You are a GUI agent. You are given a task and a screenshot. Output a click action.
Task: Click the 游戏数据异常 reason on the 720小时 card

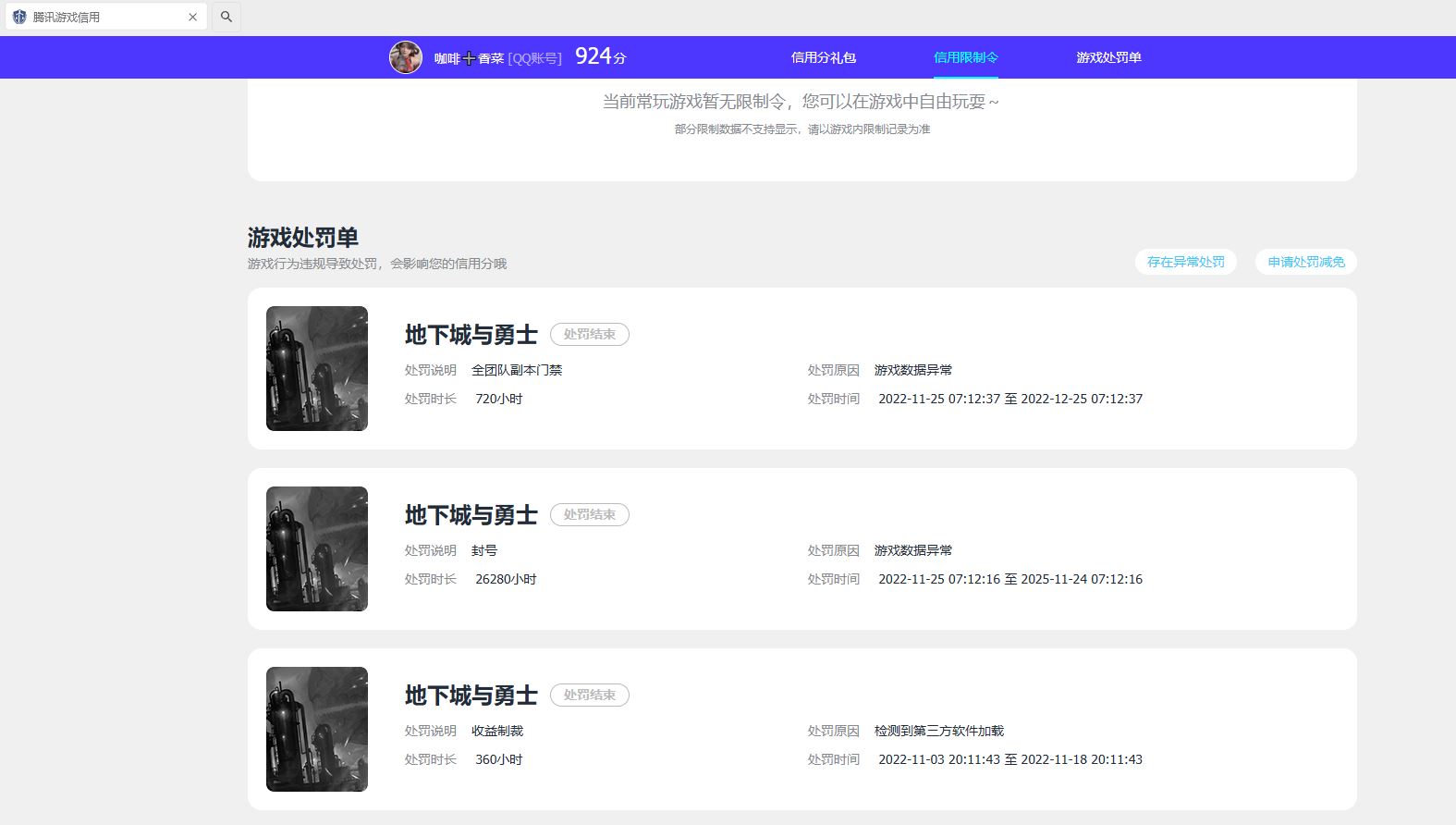[x=913, y=370]
